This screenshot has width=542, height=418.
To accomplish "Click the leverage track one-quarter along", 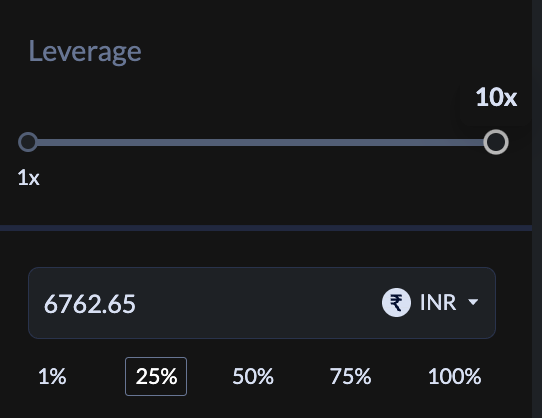I will pos(145,142).
